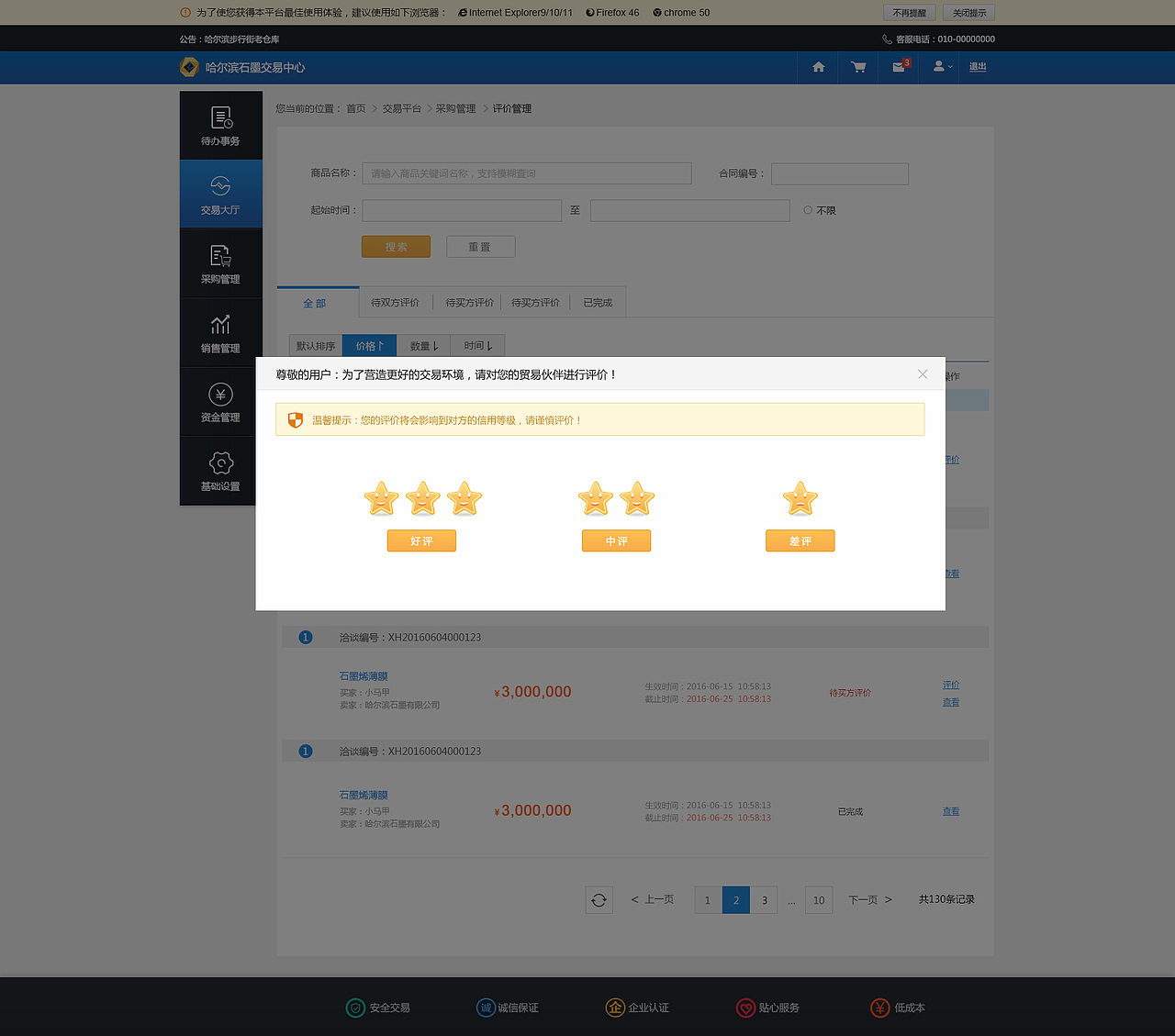Sort by 数量

click(423, 346)
